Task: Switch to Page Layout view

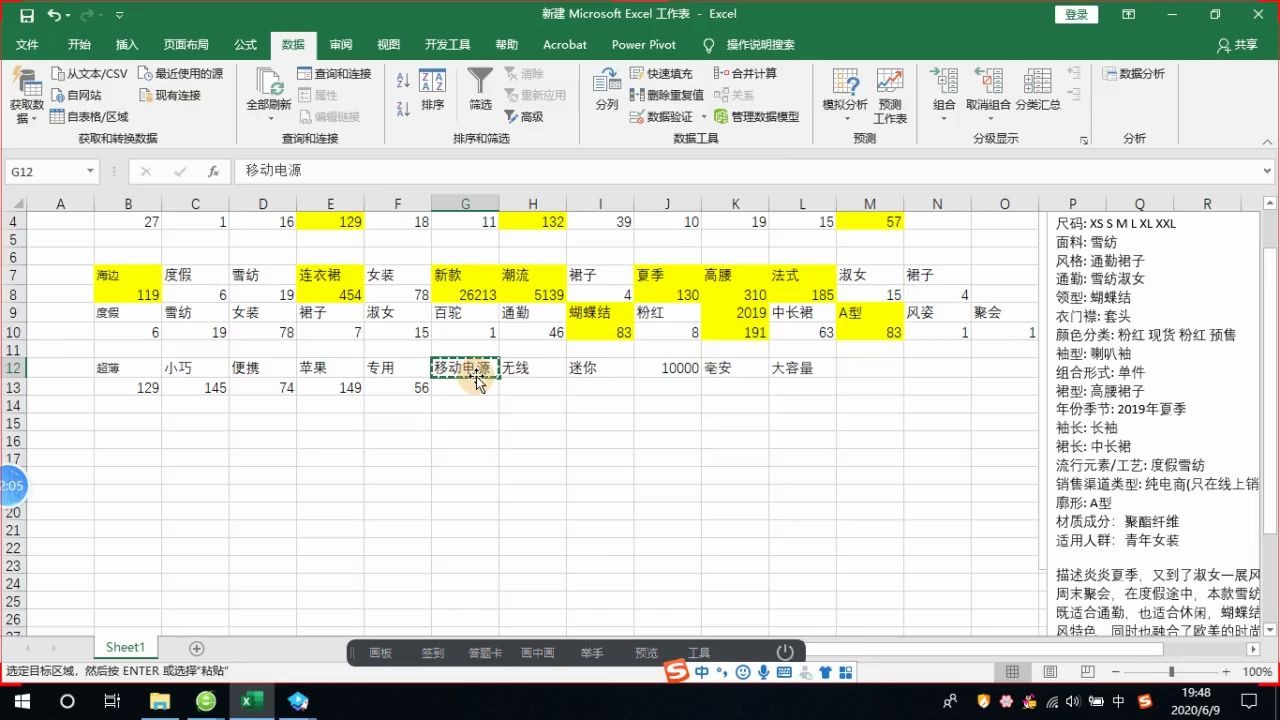Action: (1050, 672)
